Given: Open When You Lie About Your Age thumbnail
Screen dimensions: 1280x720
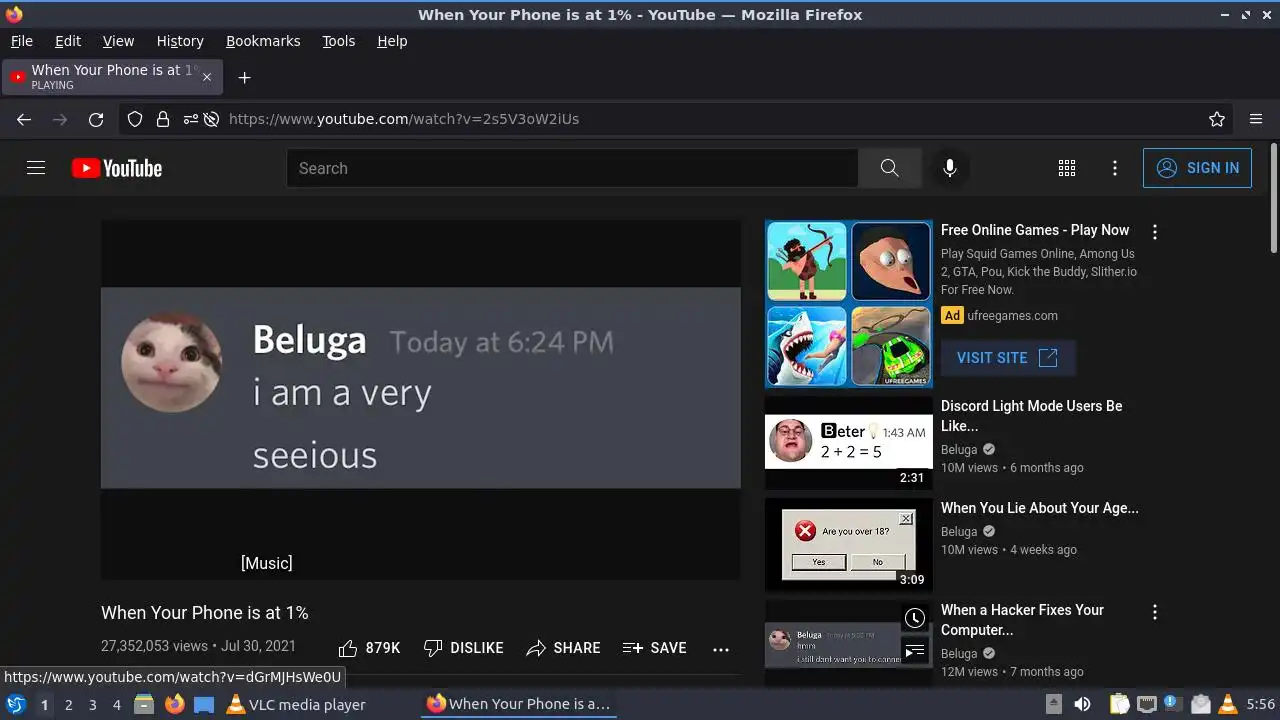Looking at the screenshot, I should coord(849,545).
